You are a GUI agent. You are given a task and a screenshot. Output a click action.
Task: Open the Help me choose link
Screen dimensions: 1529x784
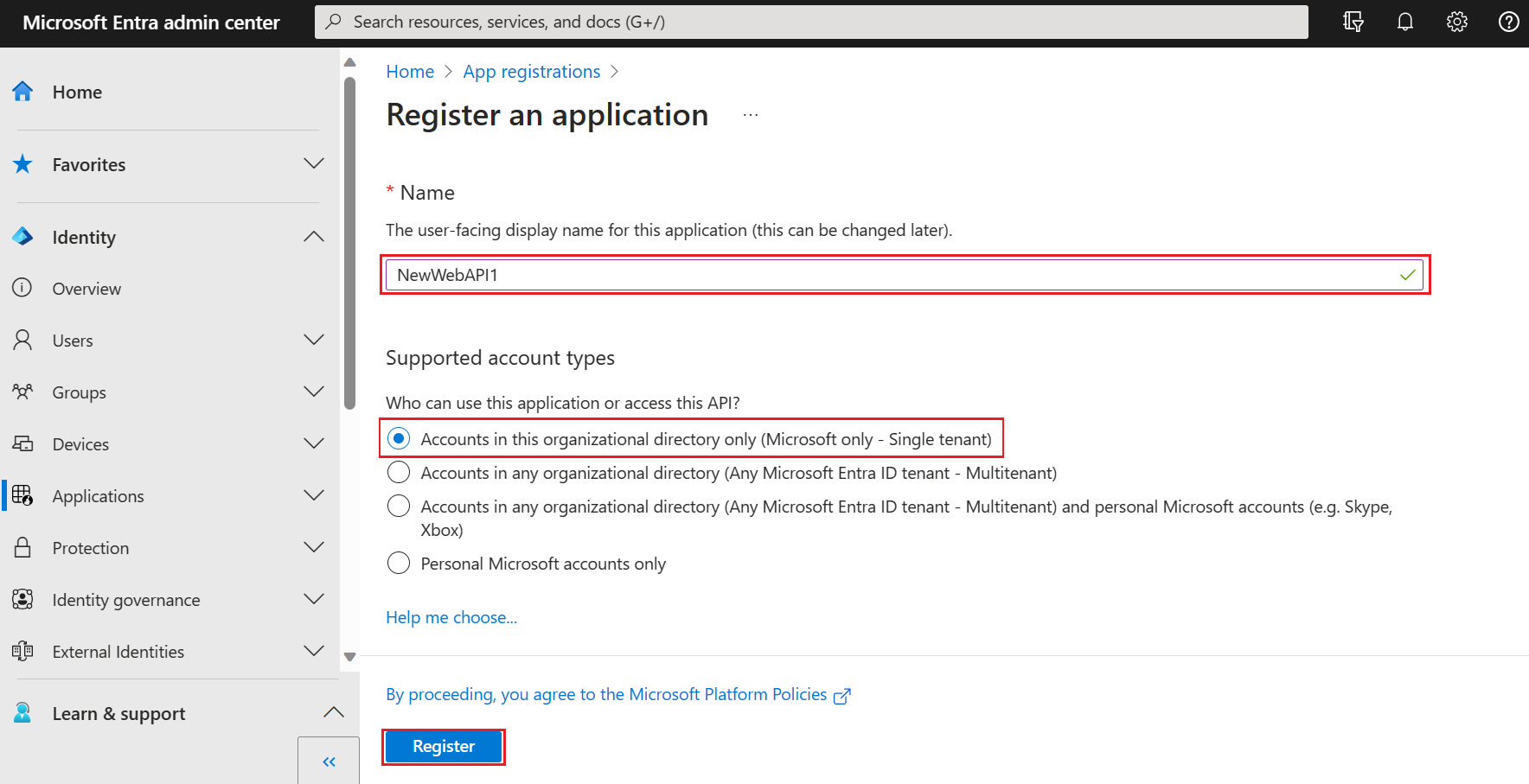[x=451, y=617]
